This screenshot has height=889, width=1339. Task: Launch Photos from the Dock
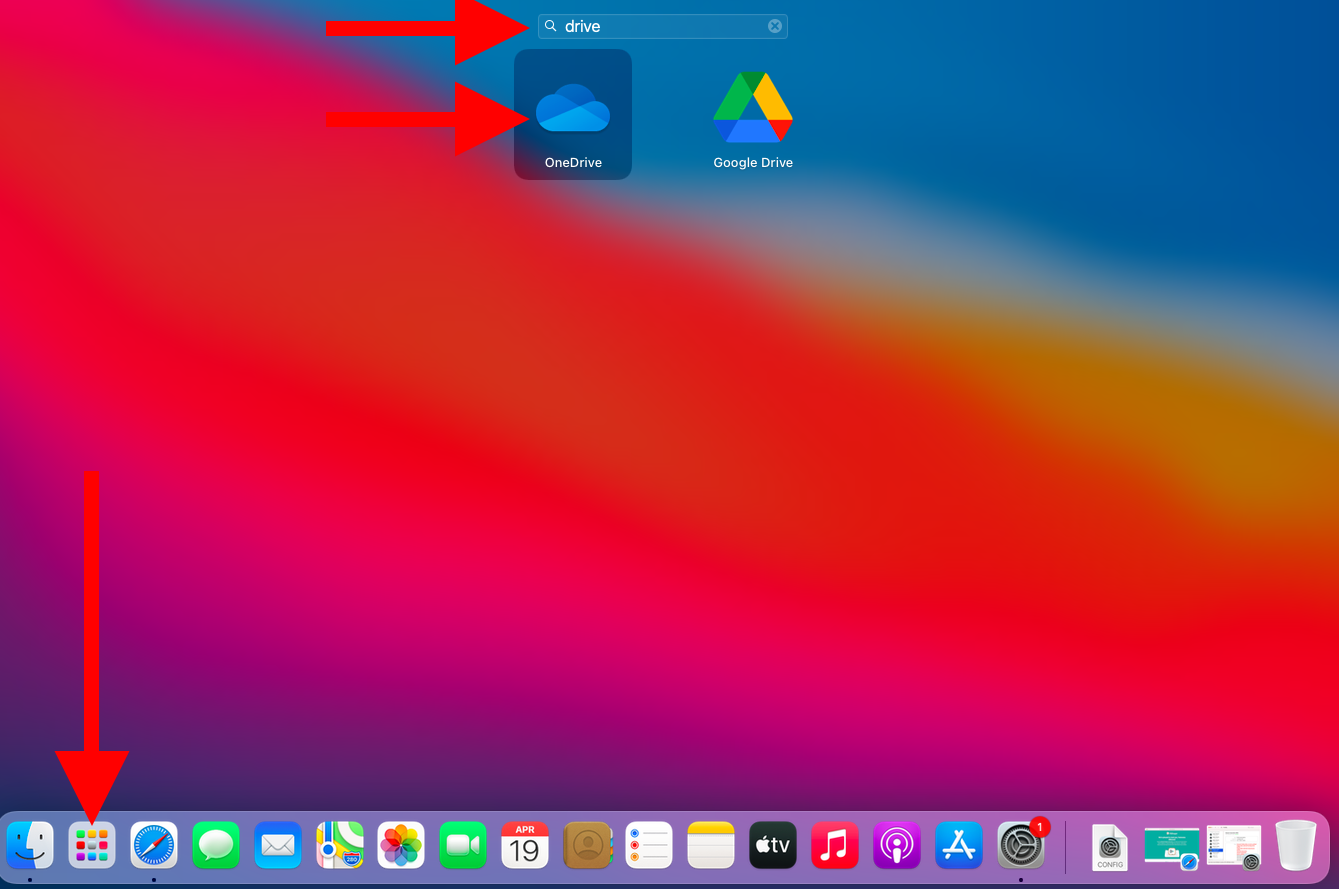401,846
